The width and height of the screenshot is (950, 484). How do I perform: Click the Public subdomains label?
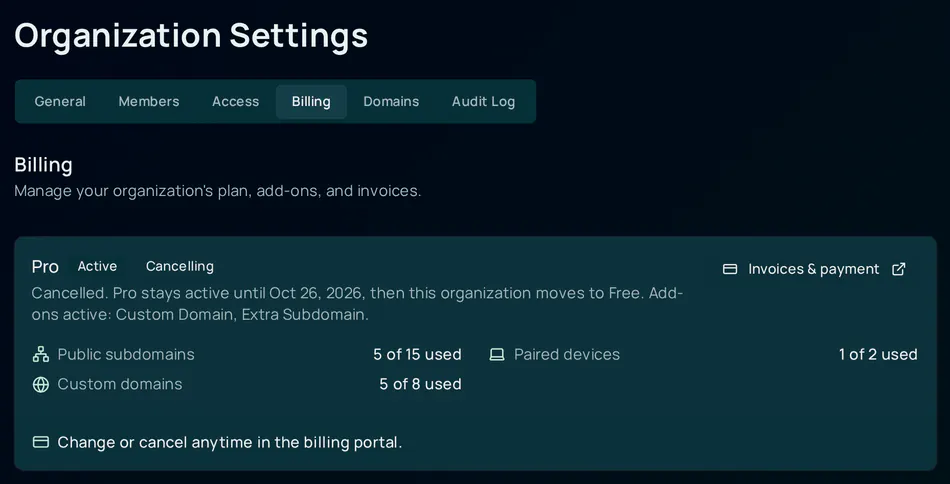pos(126,354)
